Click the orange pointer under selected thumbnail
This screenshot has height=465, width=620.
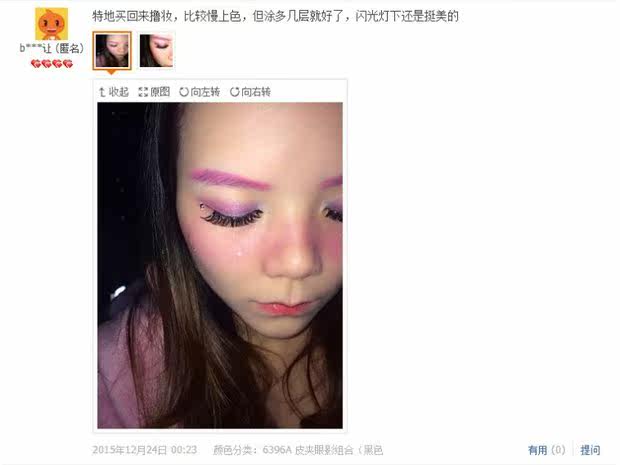112,72
